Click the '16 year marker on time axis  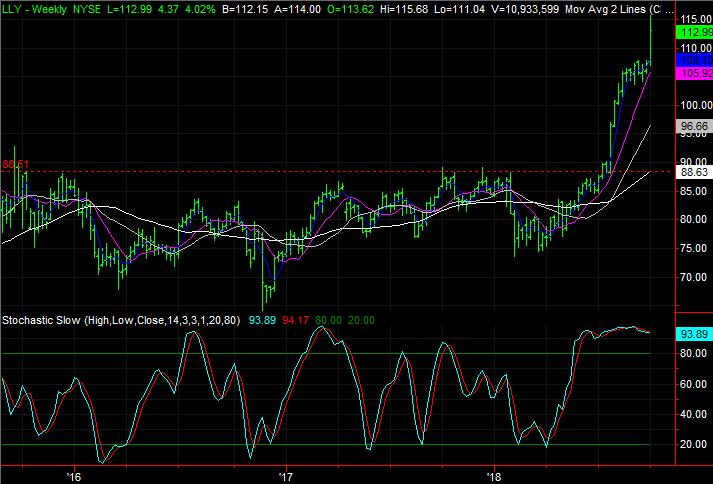[72, 475]
